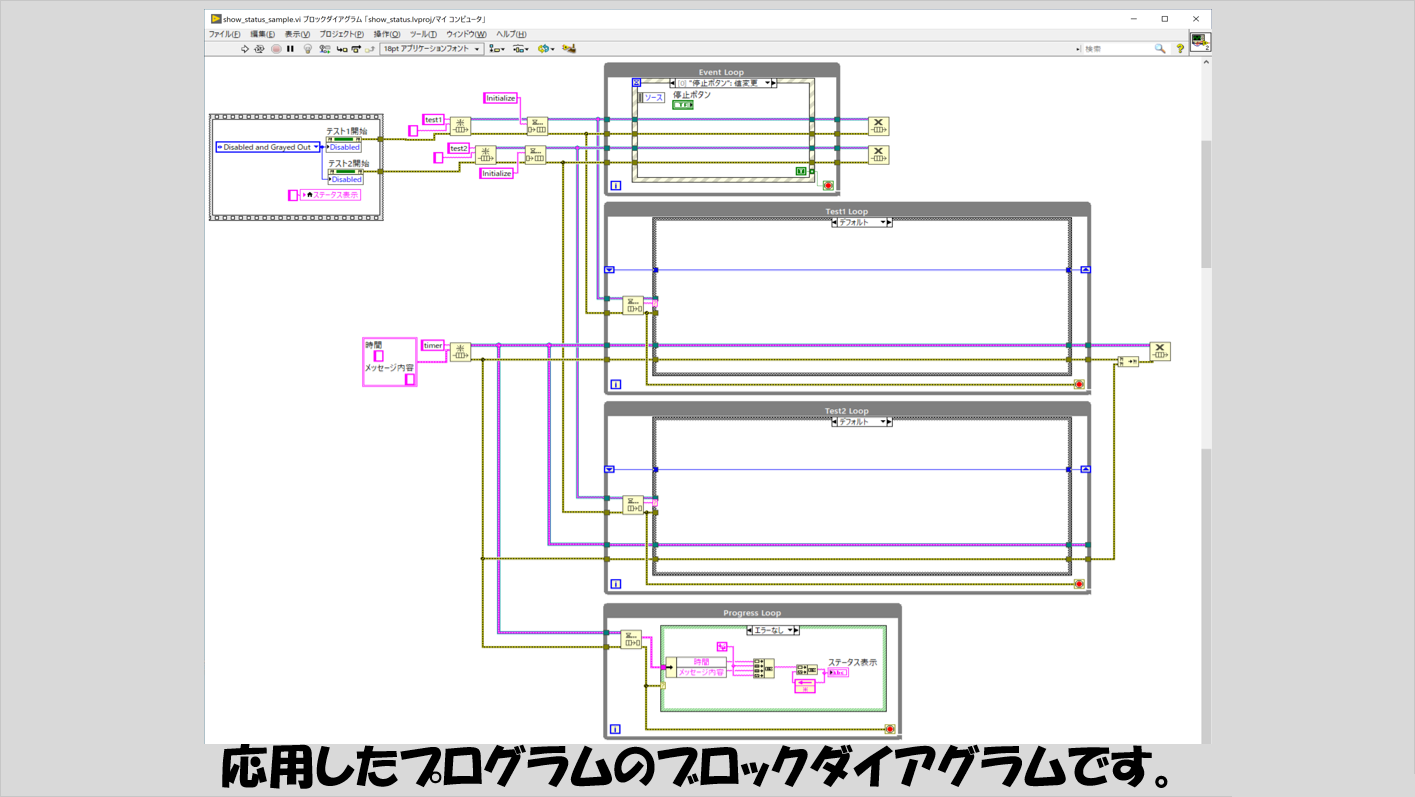Toggle the Highlight Execution light bulb

[x=307, y=48]
